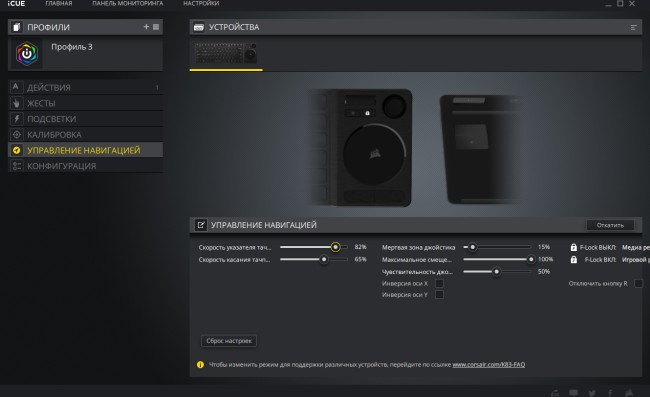Toggle Отключить кнопку R checkbox
Viewport: 650px width, 397px height.
639,283
